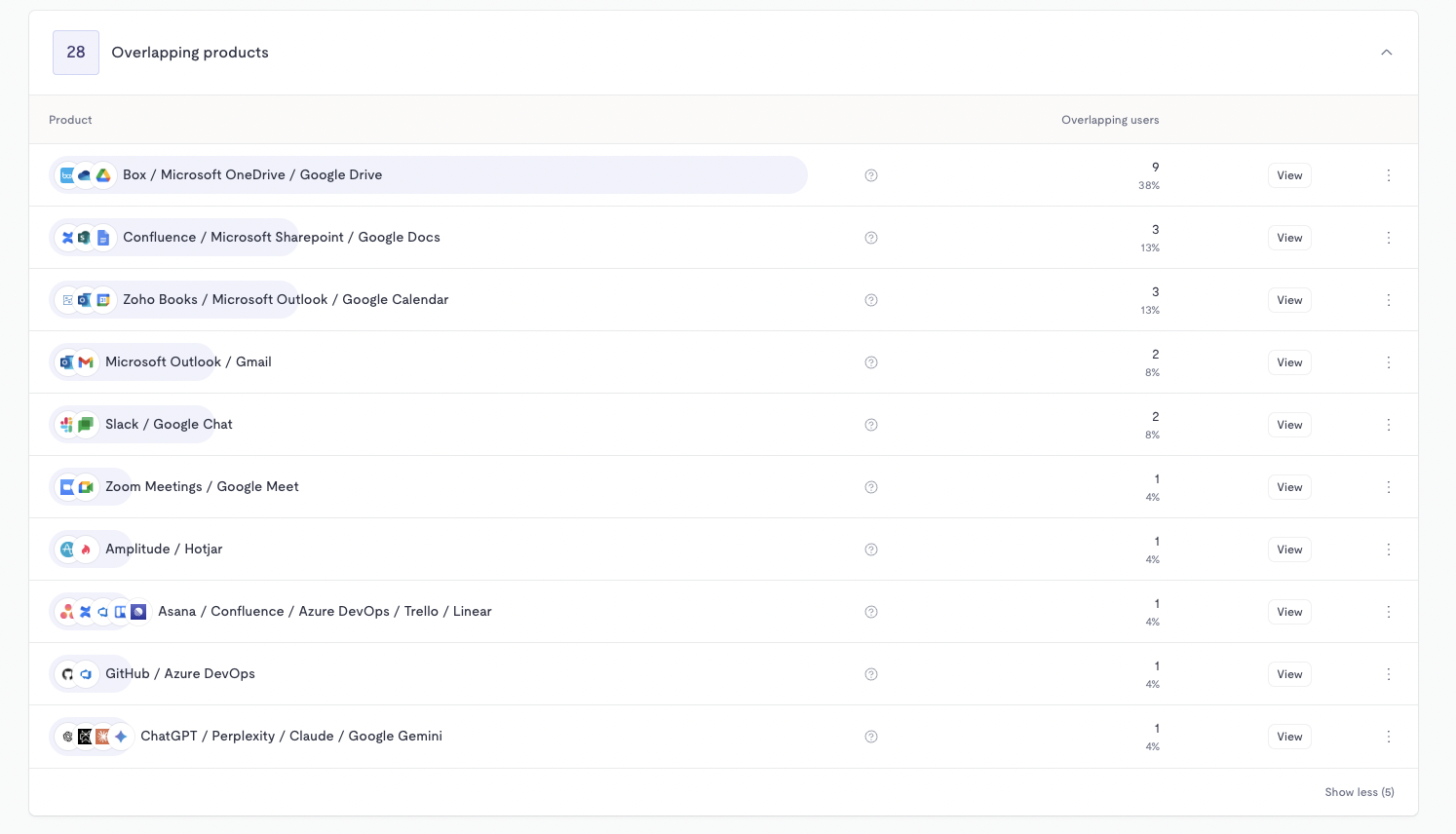View Confluence / Sharepoint / Google Docs overlap
This screenshot has width=1456, height=834.
1289,238
